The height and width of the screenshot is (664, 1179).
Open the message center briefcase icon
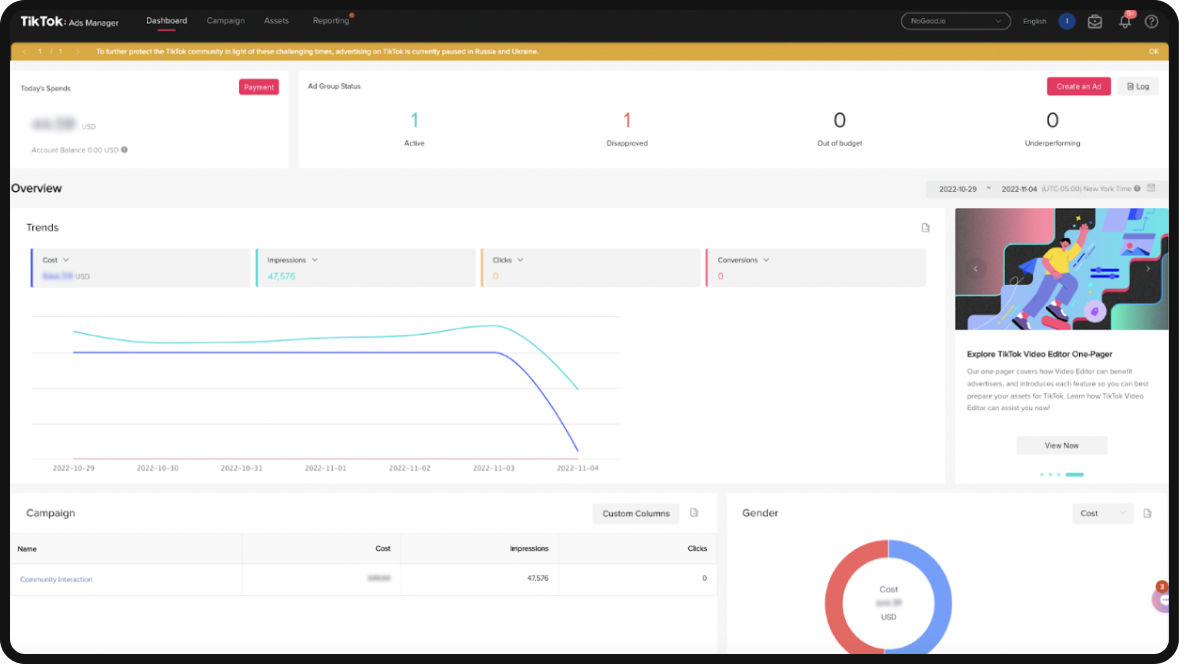coord(1096,20)
